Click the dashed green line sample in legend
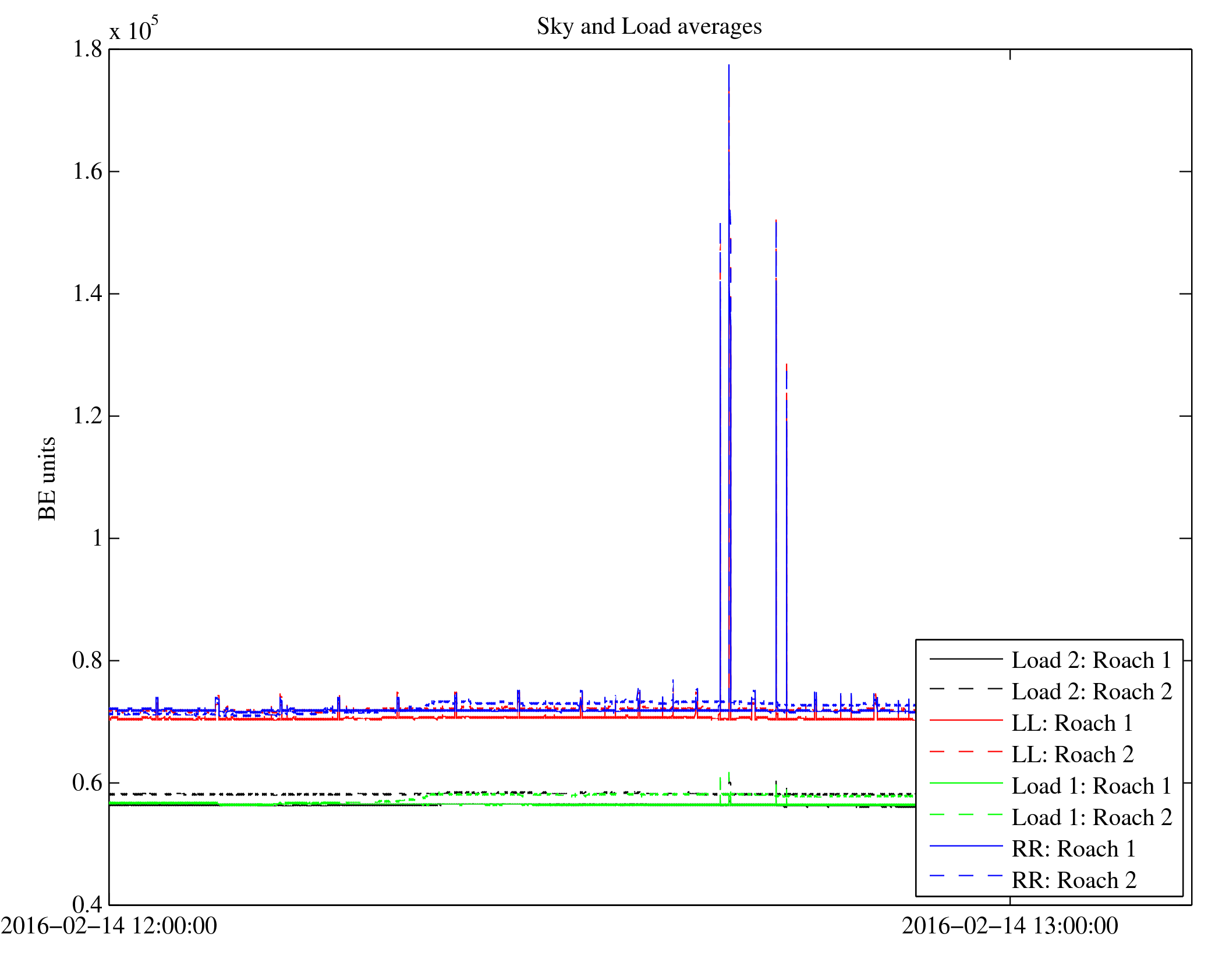 tap(966, 815)
